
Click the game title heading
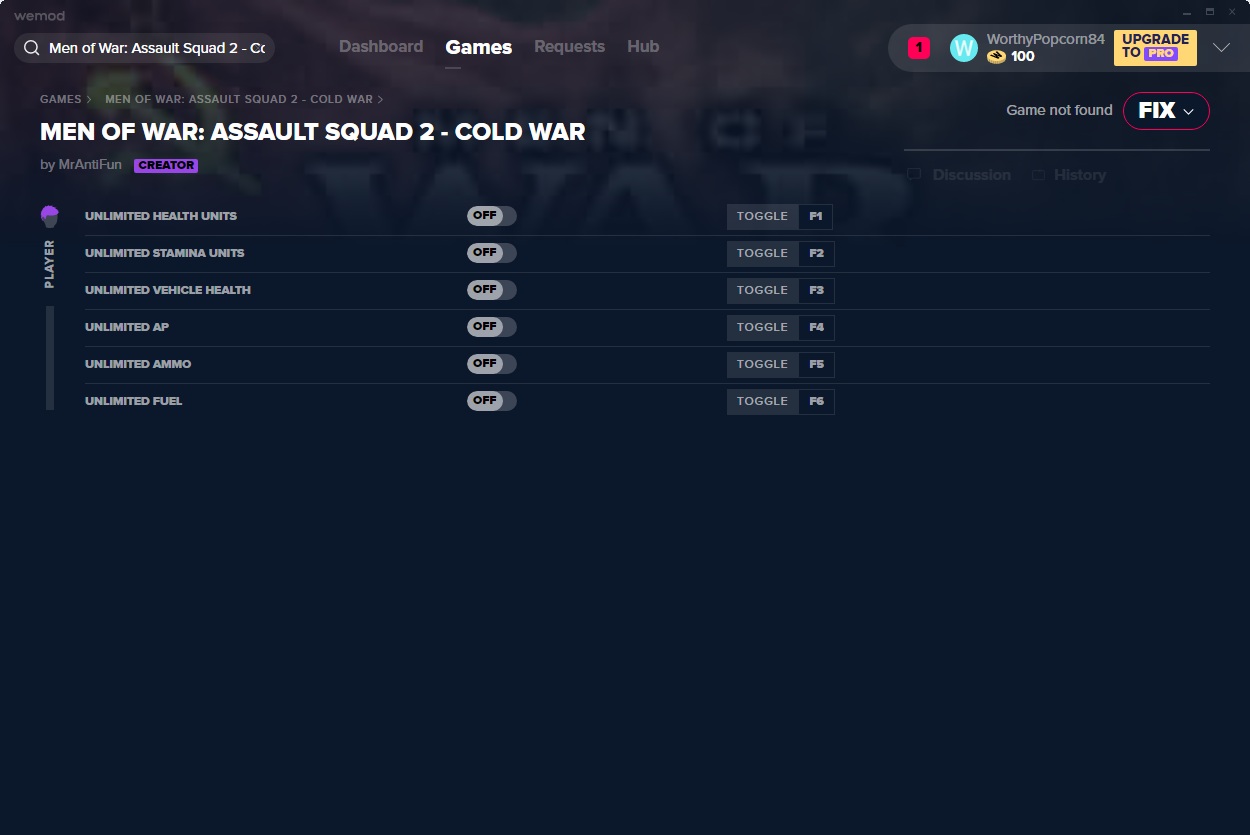click(x=313, y=132)
